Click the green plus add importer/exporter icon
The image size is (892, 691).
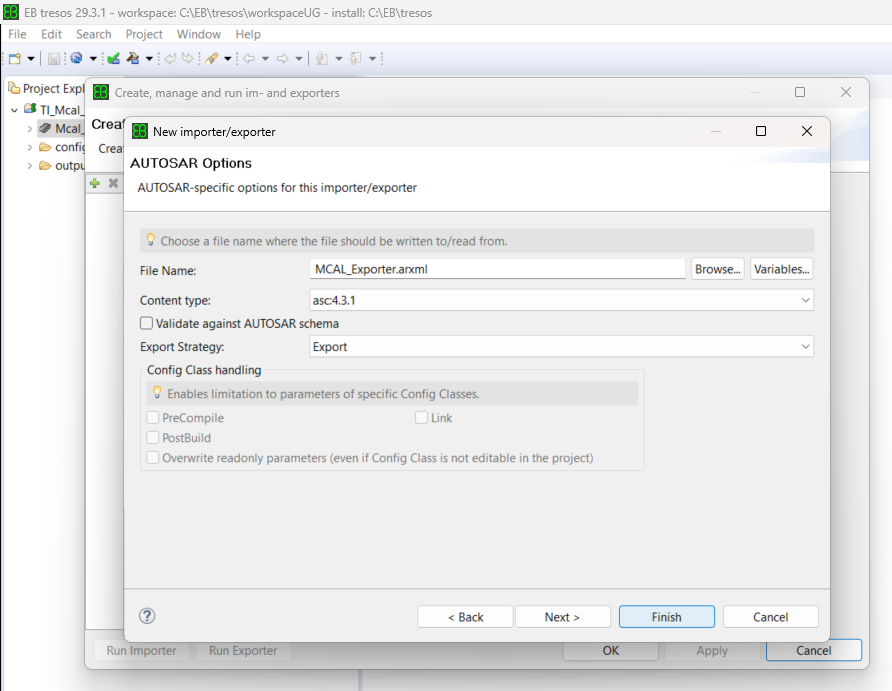coord(95,184)
